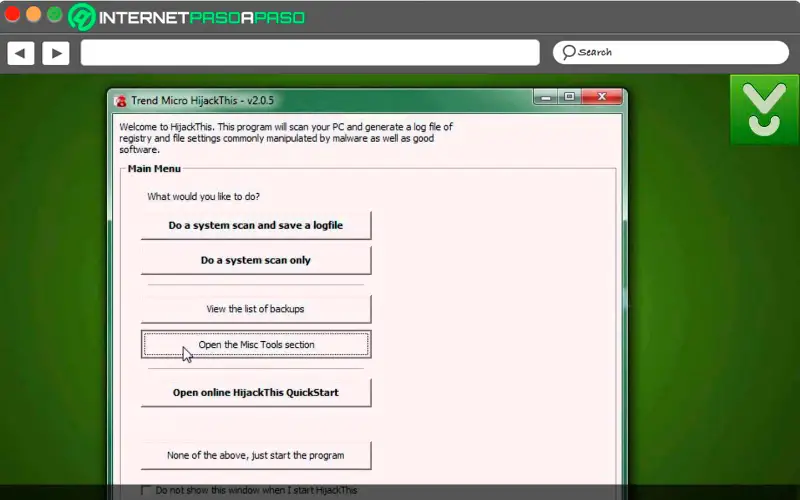Click the HijackThis title bar app icon
Viewport: 800px width, 500px height.
[x=121, y=101]
